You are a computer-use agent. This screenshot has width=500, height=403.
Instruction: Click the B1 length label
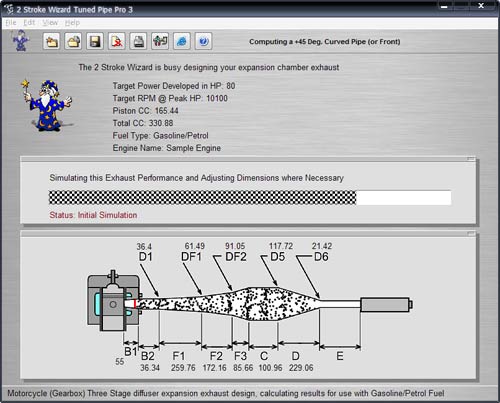tap(131, 351)
